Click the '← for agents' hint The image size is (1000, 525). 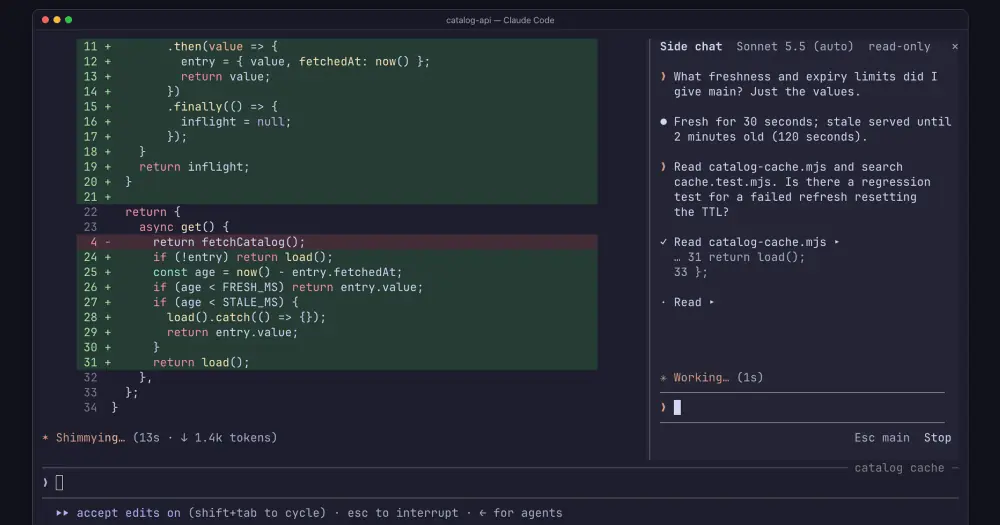pyautogui.click(x=520, y=513)
